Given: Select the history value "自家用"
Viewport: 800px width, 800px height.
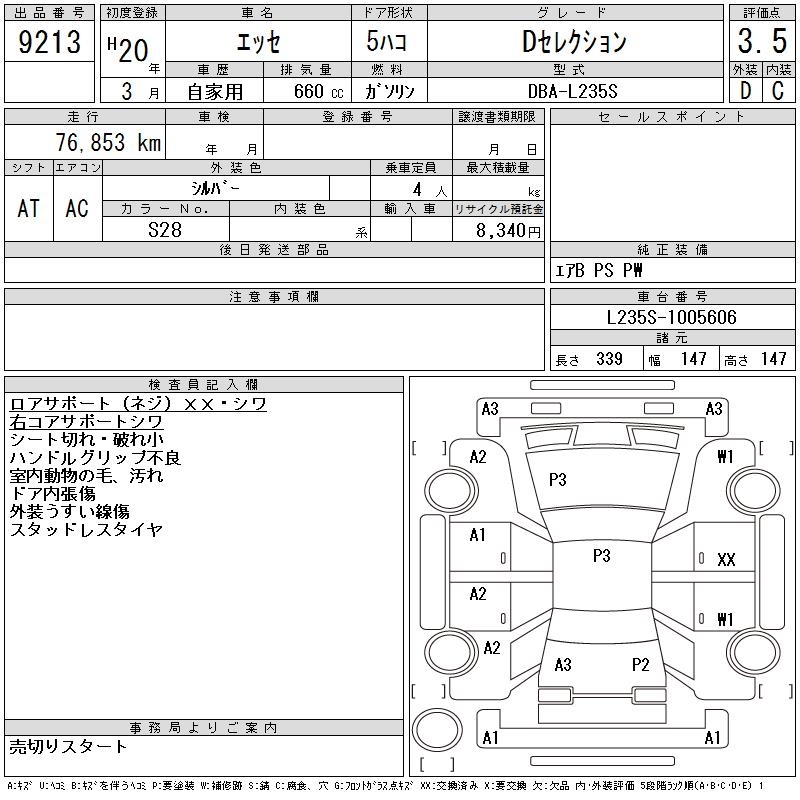Looking at the screenshot, I should tap(215, 92).
